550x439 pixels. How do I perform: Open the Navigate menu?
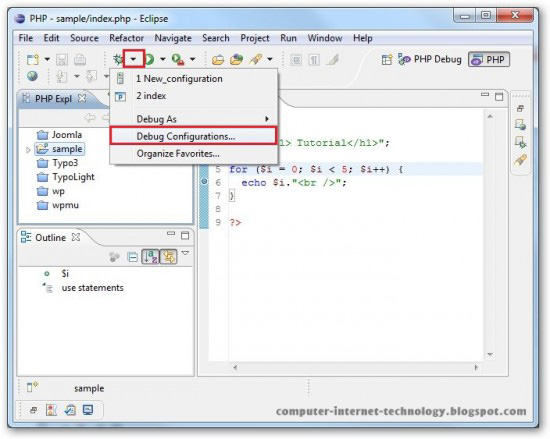[173, 38]
